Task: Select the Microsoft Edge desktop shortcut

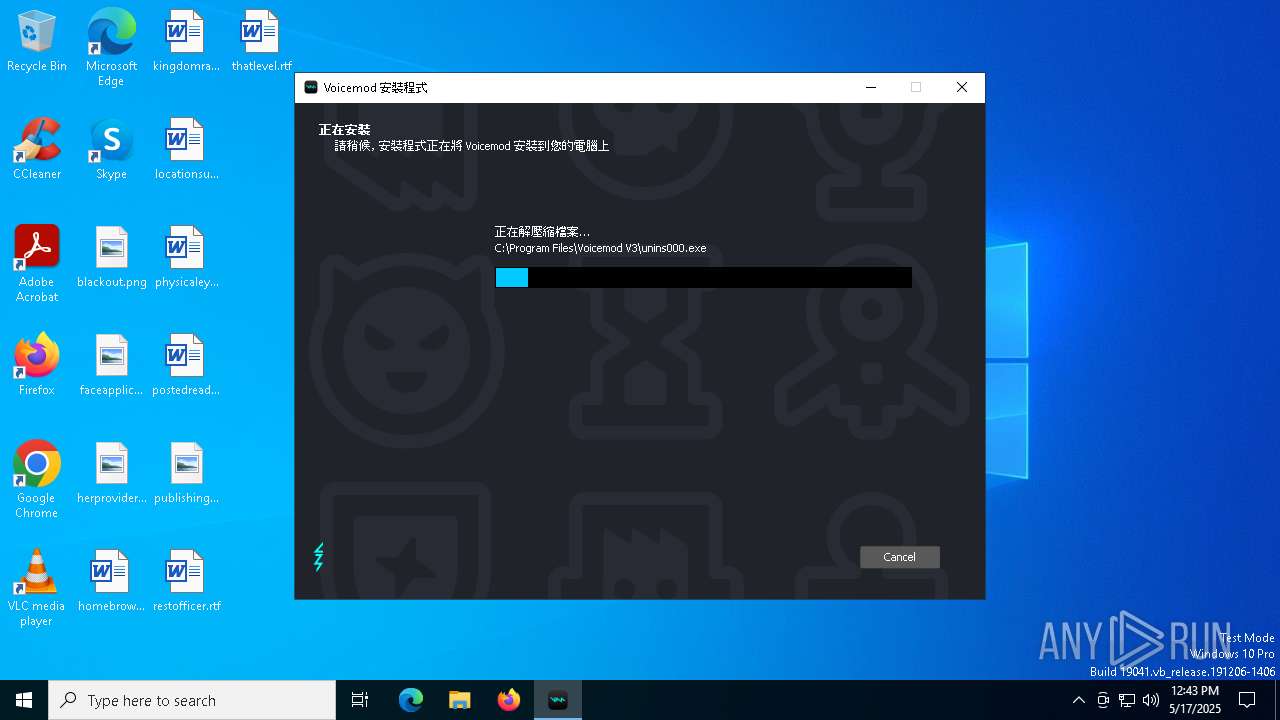Action: click(111, 48)
